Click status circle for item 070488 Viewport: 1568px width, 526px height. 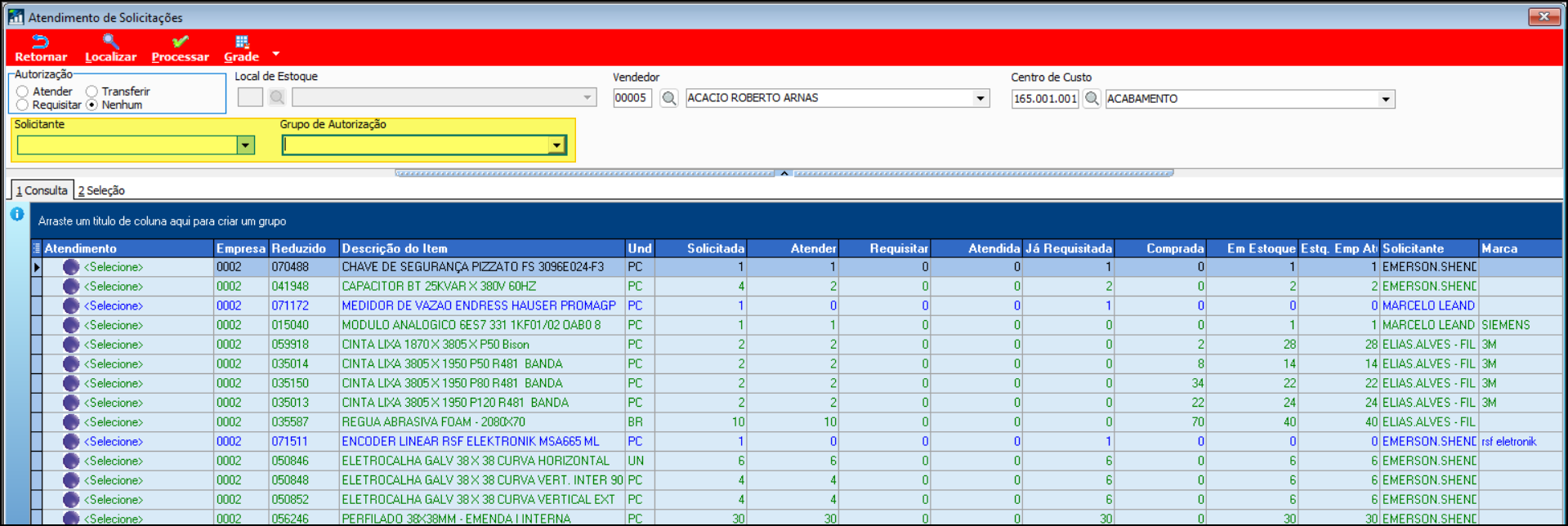coord(71,267)
